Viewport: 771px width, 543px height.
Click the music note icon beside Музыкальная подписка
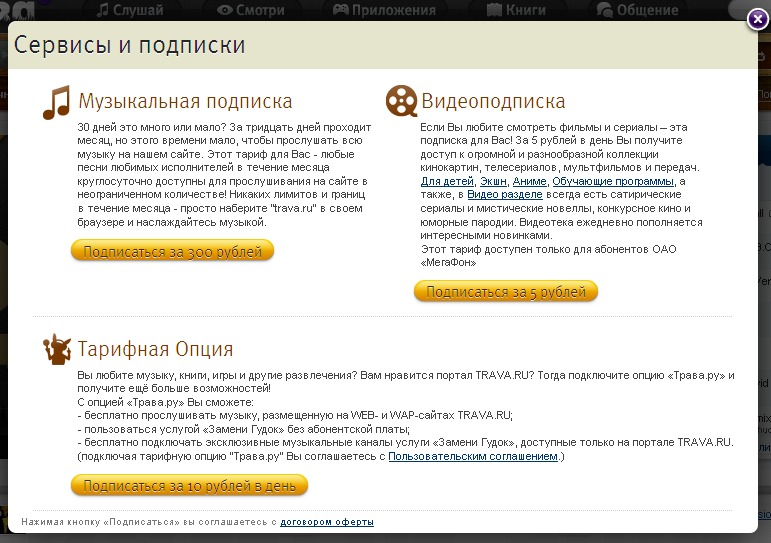pyautogui.click(x=56, y=102)
